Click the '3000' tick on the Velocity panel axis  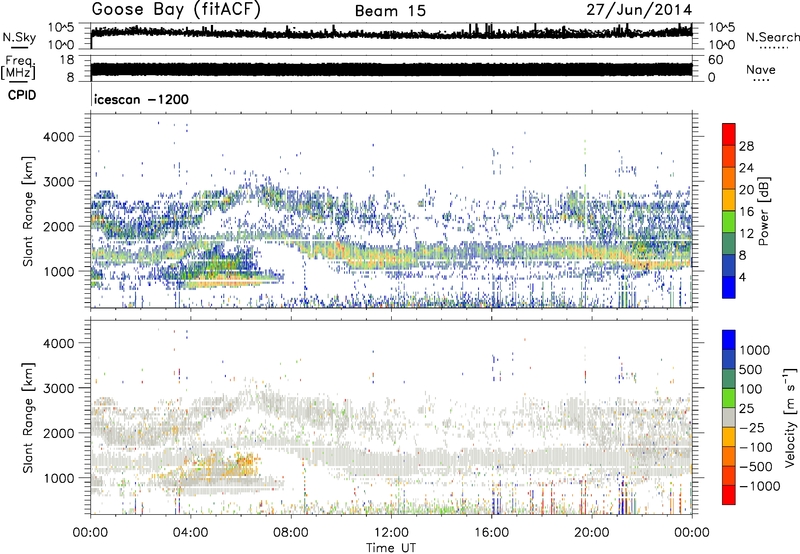(58, 388)
